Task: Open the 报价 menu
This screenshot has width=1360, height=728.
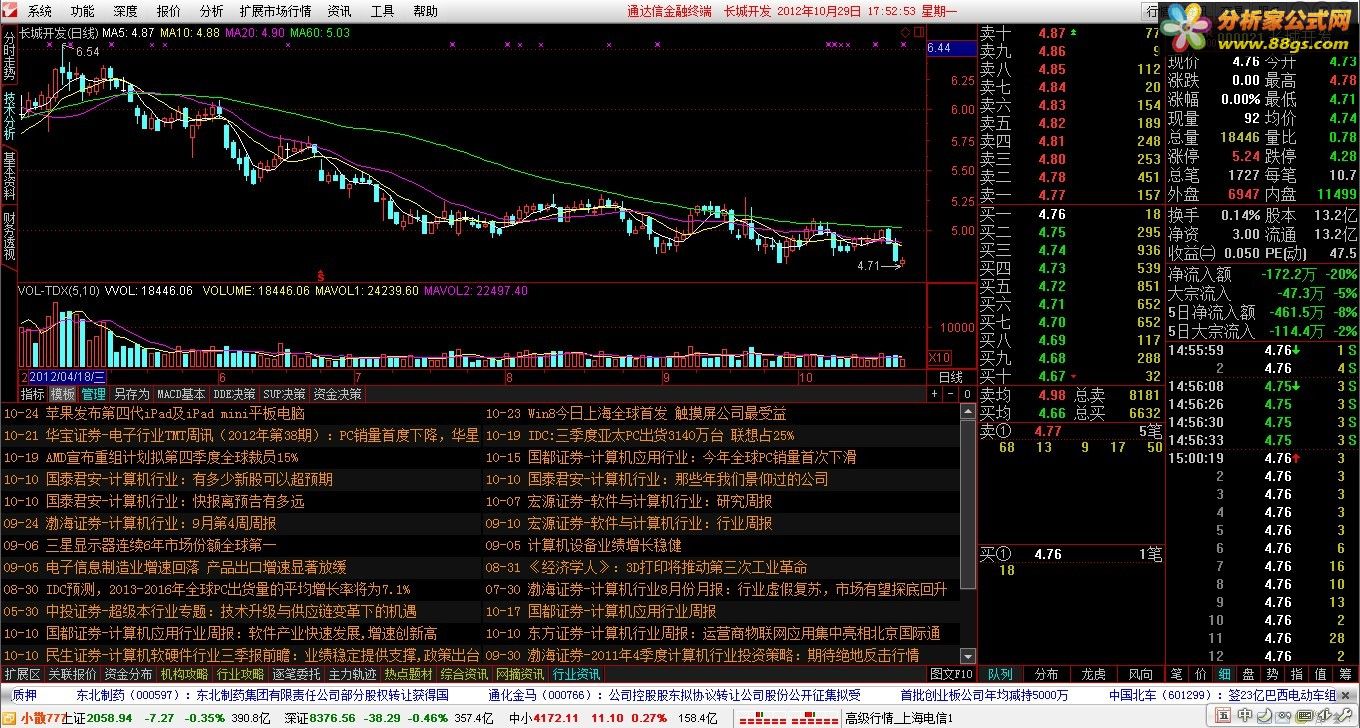Action: [169, 11]
